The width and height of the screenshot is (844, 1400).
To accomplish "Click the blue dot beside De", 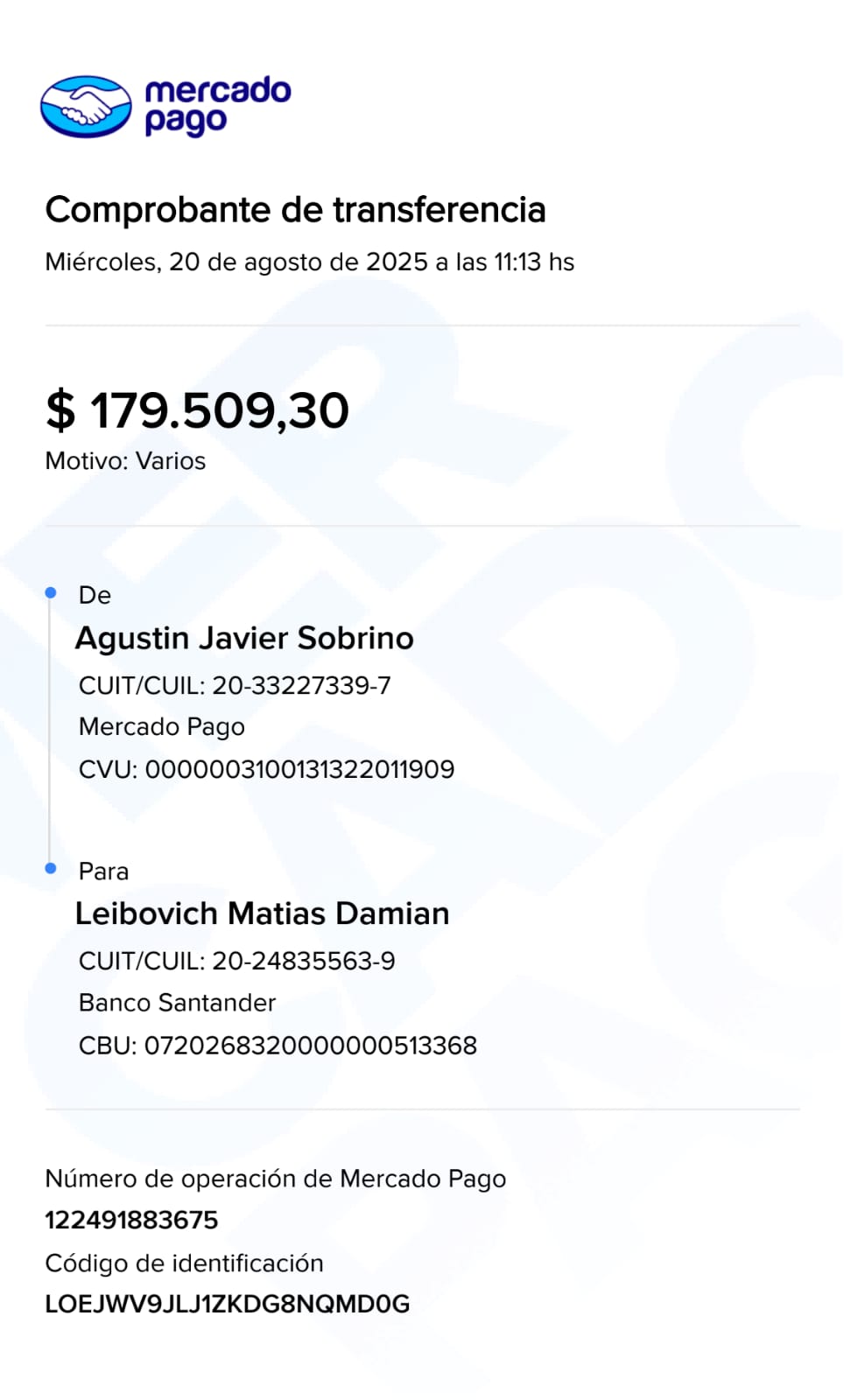I will pos(51,593).
